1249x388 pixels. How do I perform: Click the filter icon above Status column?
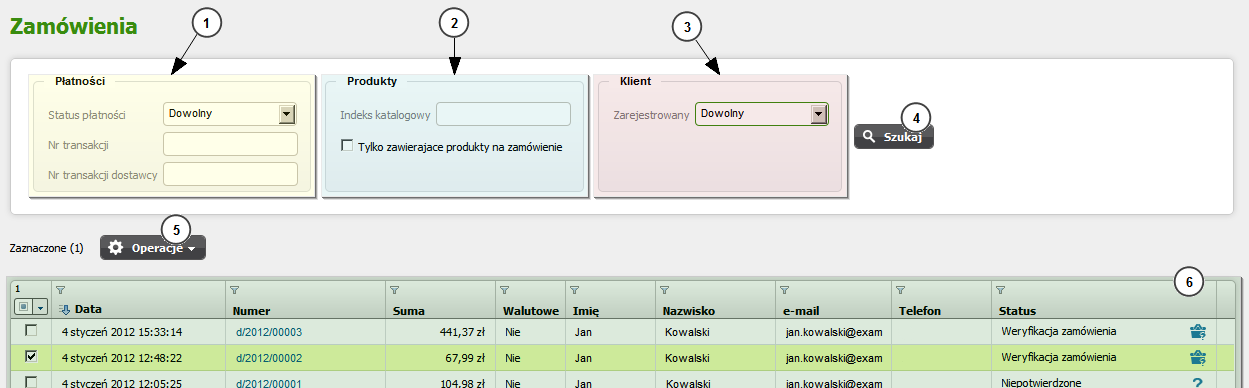1000,290
